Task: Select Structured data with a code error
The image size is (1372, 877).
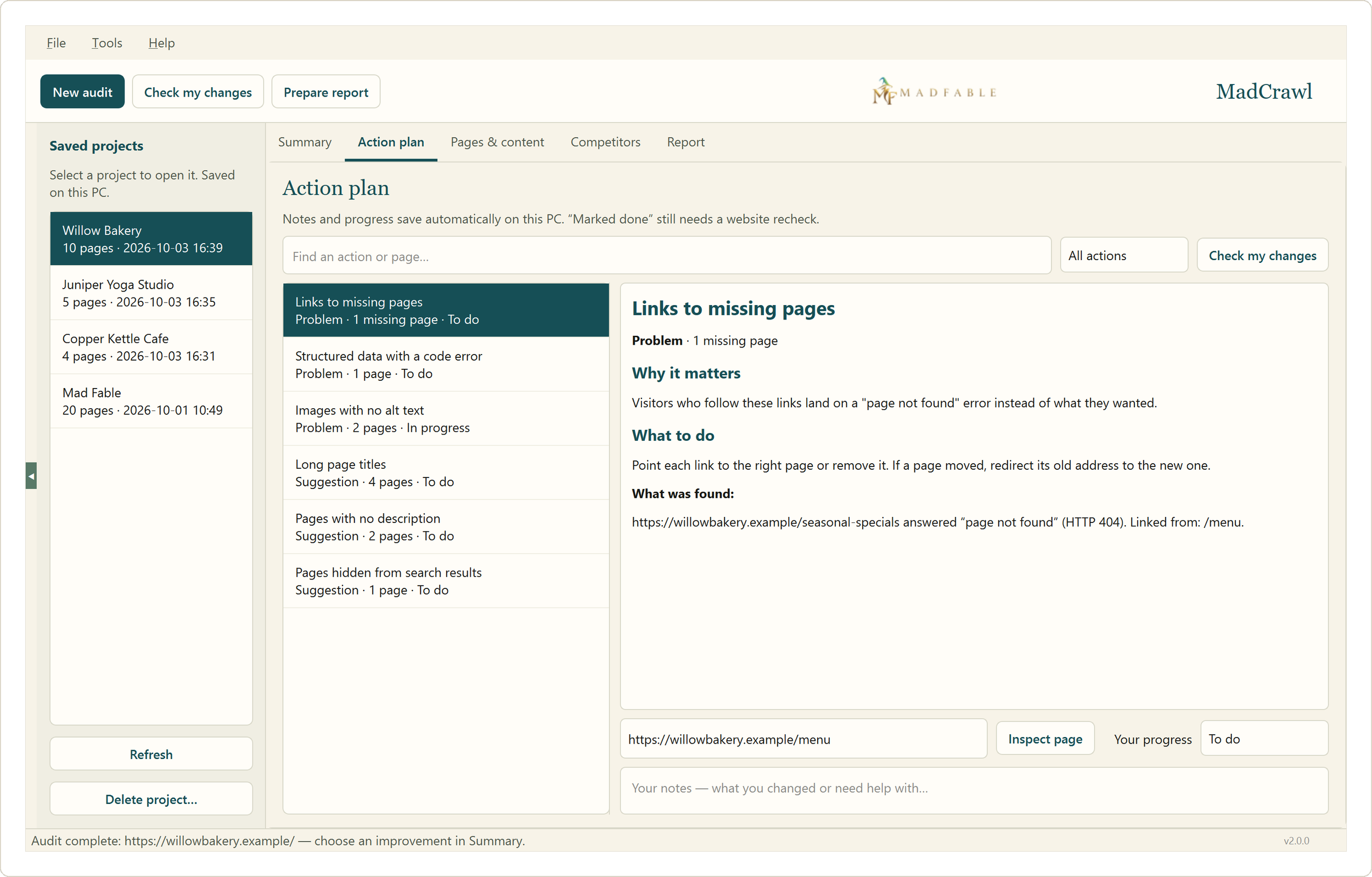Action: [446, 365]
